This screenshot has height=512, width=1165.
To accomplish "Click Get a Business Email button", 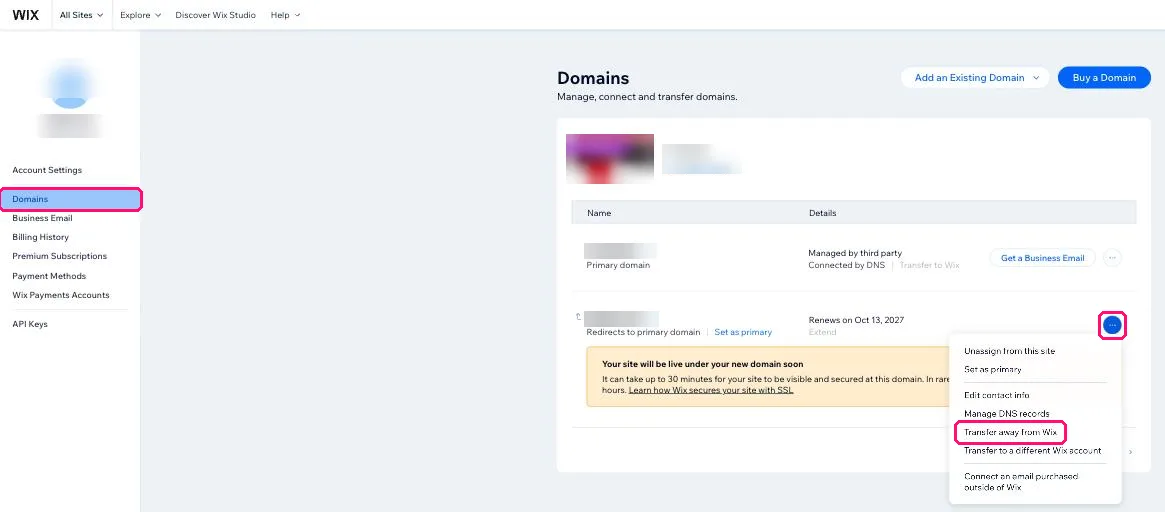I will click(1042, 258).
